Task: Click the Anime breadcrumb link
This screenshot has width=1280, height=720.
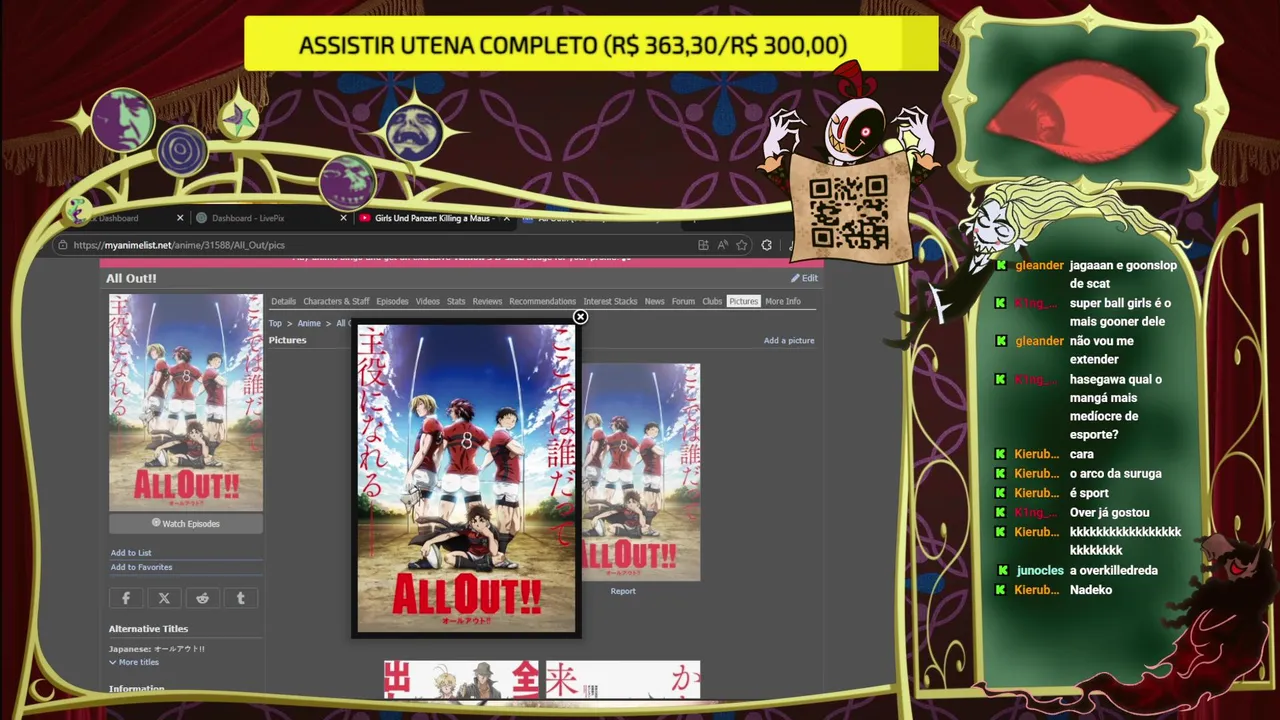Action: [309, 323]
